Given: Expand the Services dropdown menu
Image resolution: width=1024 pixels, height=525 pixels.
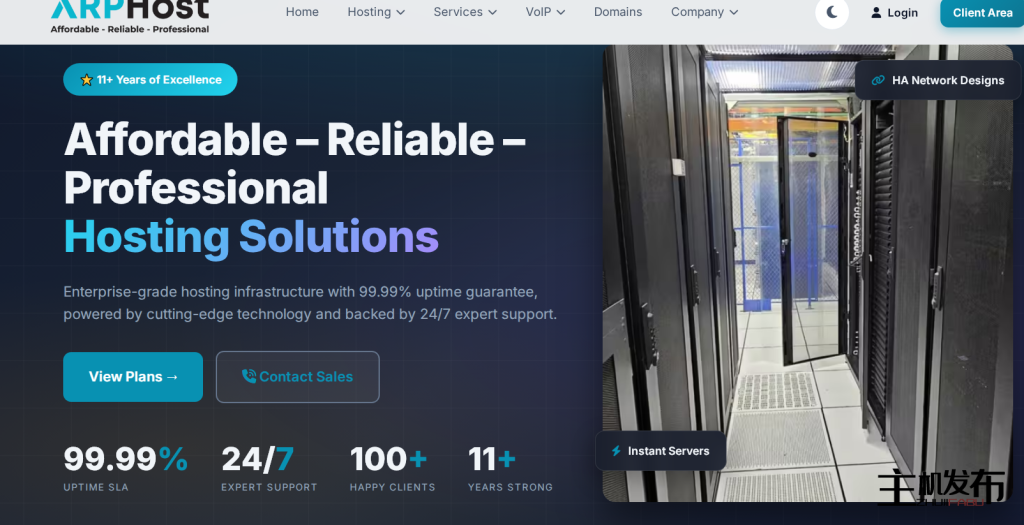Looking at the screenshot, I should click(x=465, y=12).
